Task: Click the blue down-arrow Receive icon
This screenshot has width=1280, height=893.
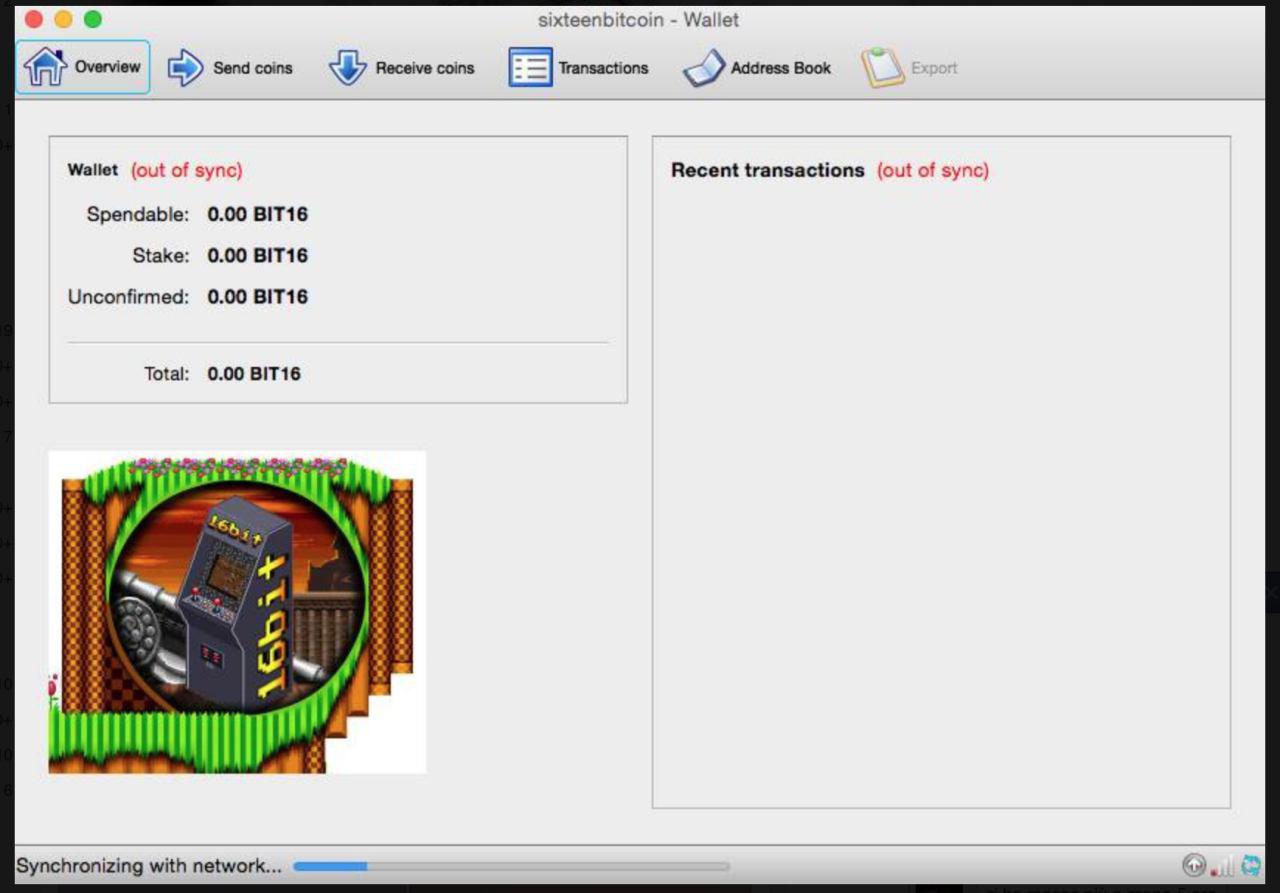Action: (347, 68)
